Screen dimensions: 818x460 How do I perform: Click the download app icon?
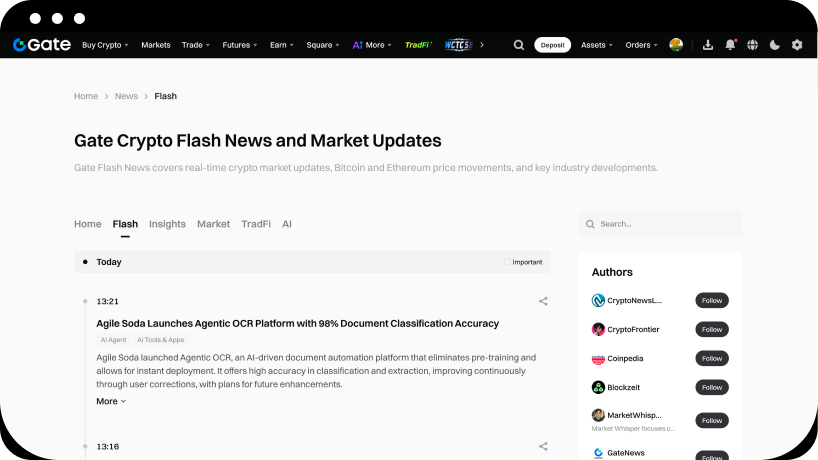tap(708, 45)
